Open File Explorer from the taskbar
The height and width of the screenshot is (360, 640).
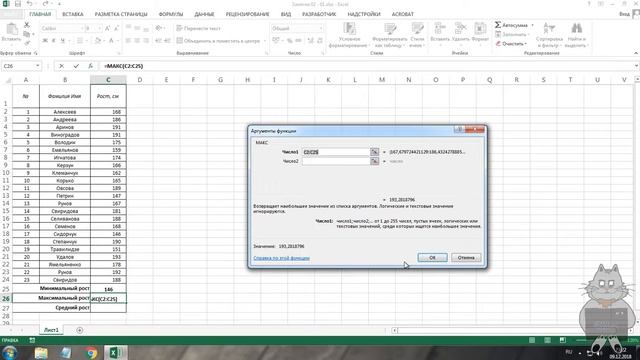[41, 353]
